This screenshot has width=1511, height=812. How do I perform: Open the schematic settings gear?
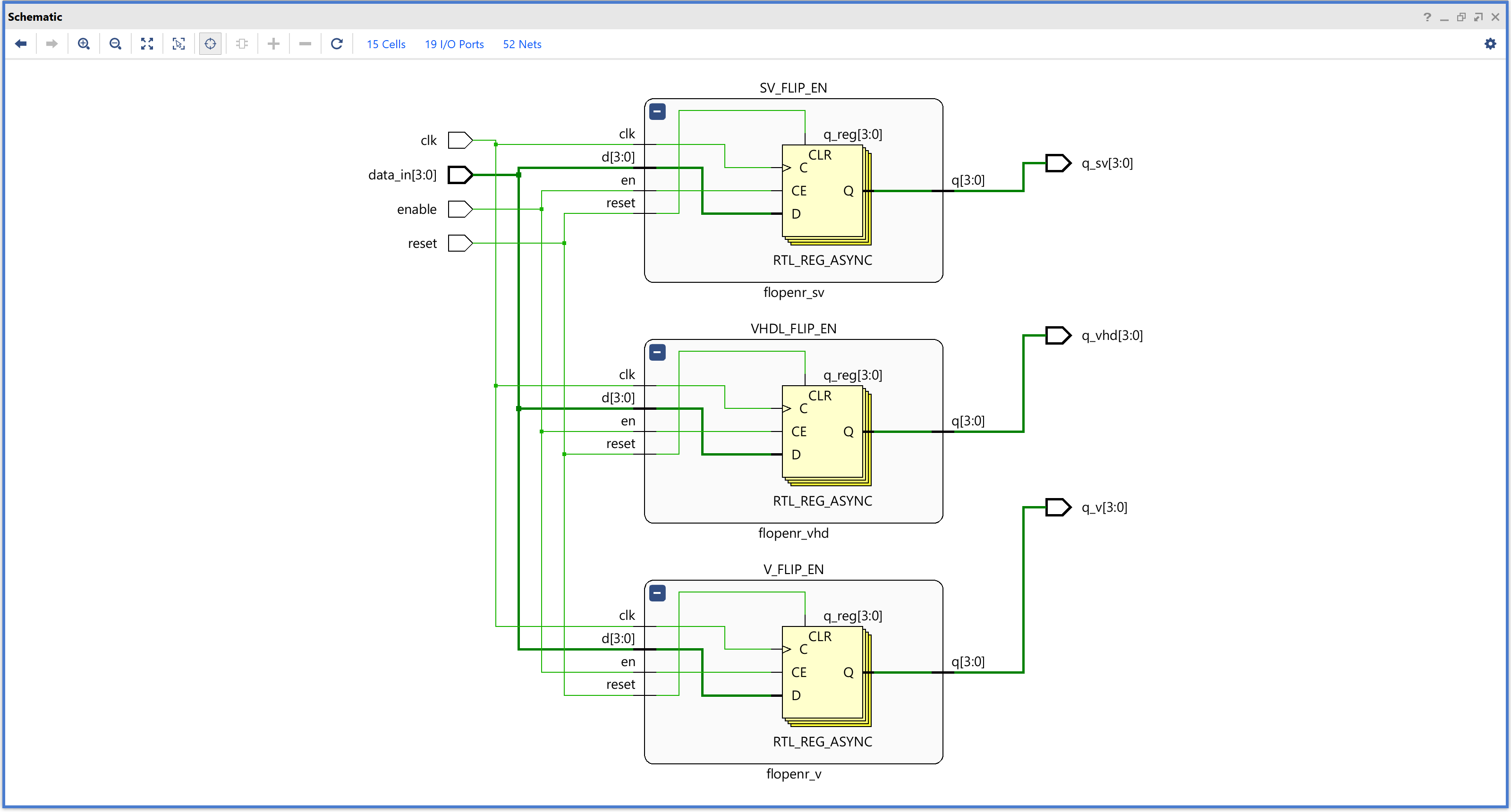(1490, 44)
